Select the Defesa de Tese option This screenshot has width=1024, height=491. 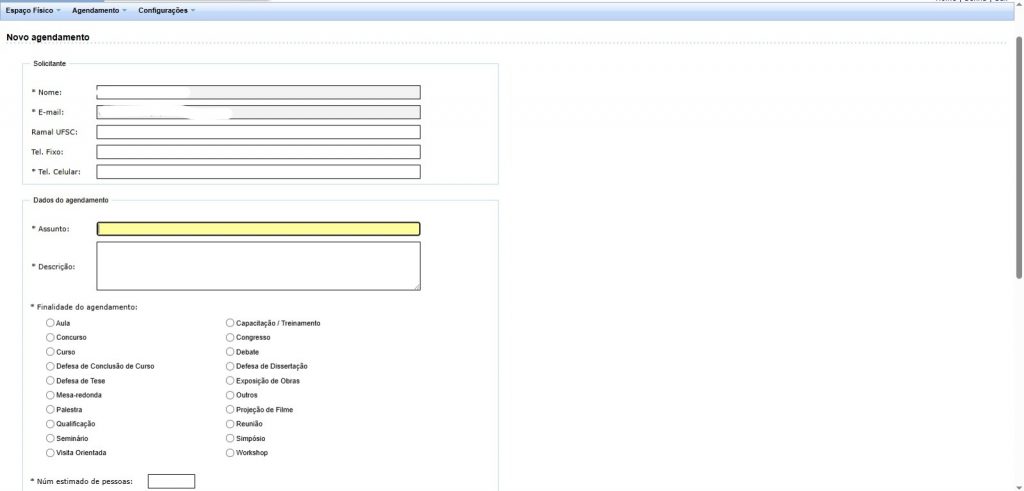click(x=51, y=381)
